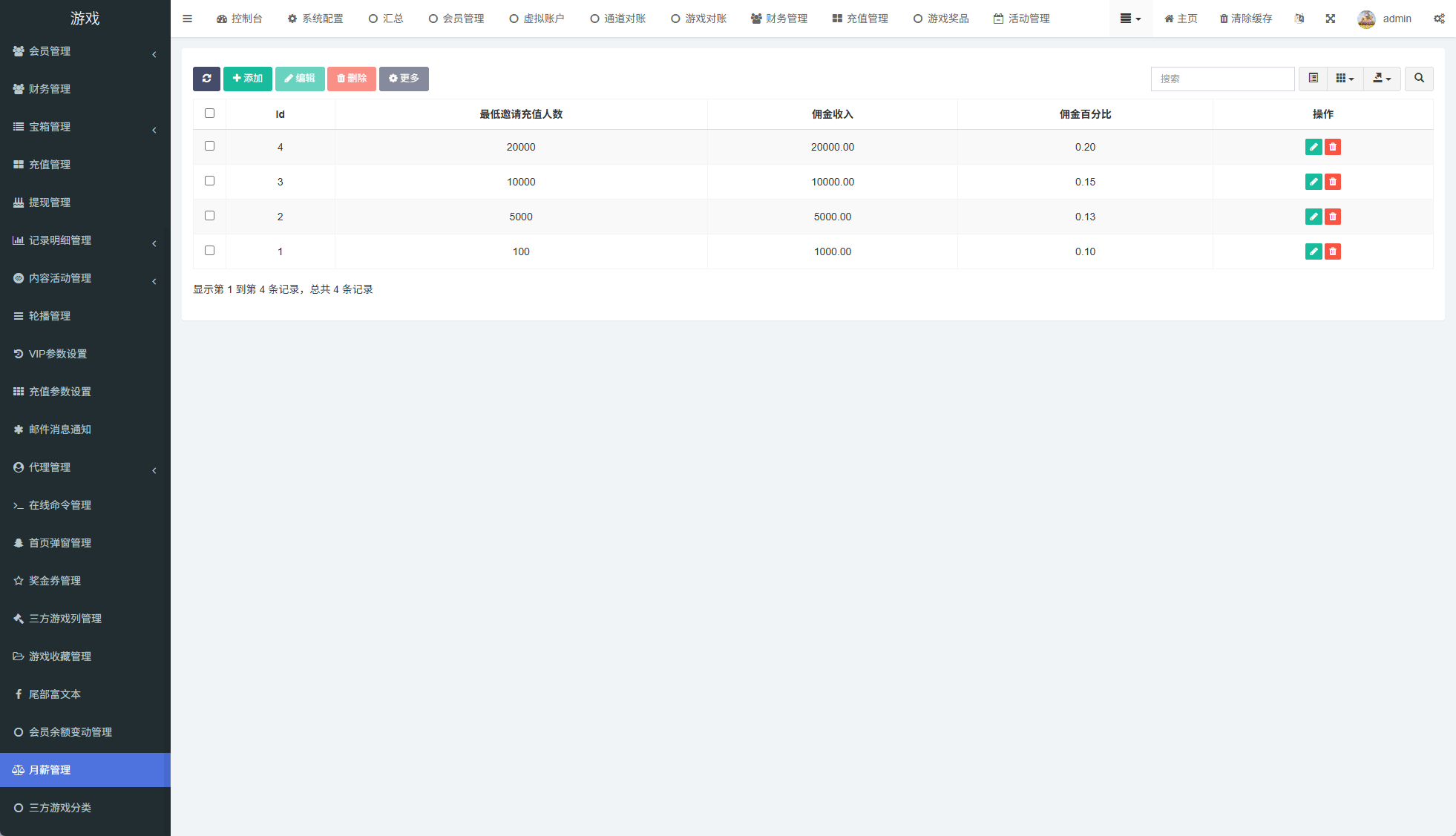
Task: Open settings gears icon at top right
Action: (x=1438, y=19)
